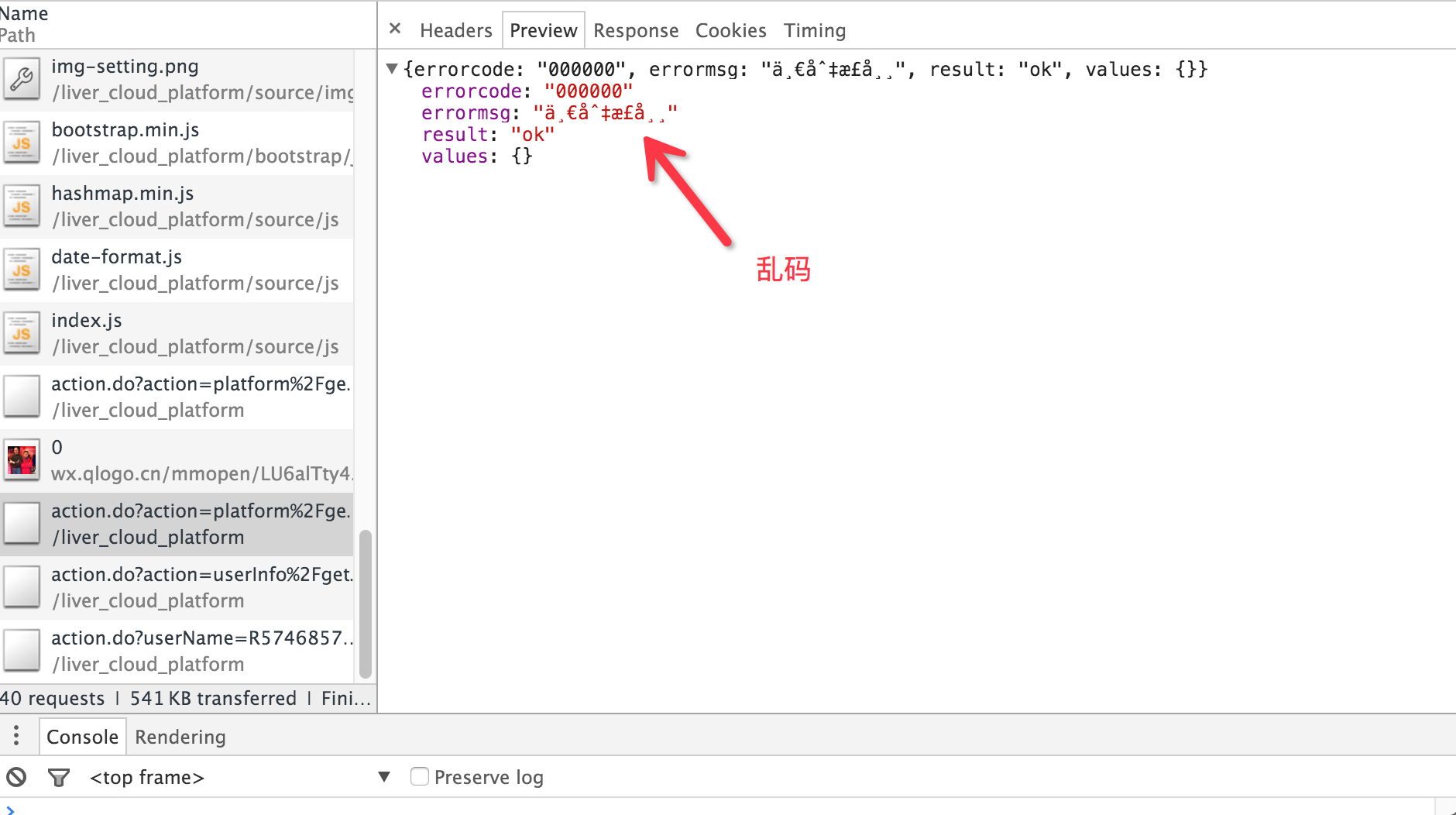Close the request details panel
The image size is (1456, 815).
pyautogui.click(x=395, y=29)
